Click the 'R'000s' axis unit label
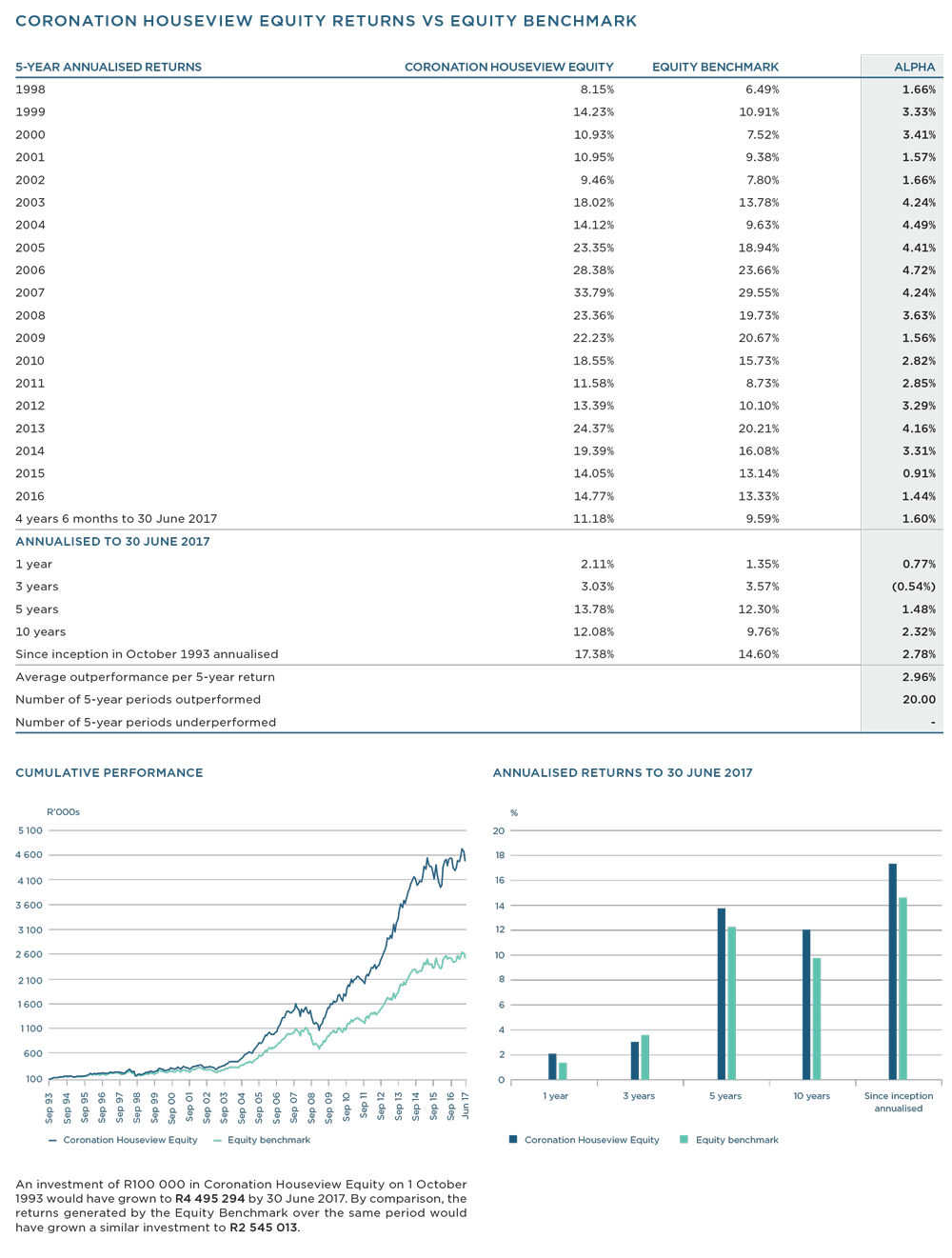Viewport: 952px width, 1258px height. click(x=63, y=812)
